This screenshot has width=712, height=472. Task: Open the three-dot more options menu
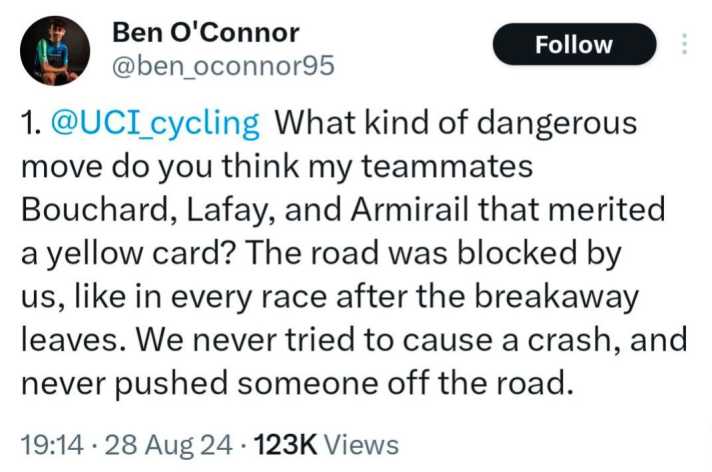click(x=685, y=45)
